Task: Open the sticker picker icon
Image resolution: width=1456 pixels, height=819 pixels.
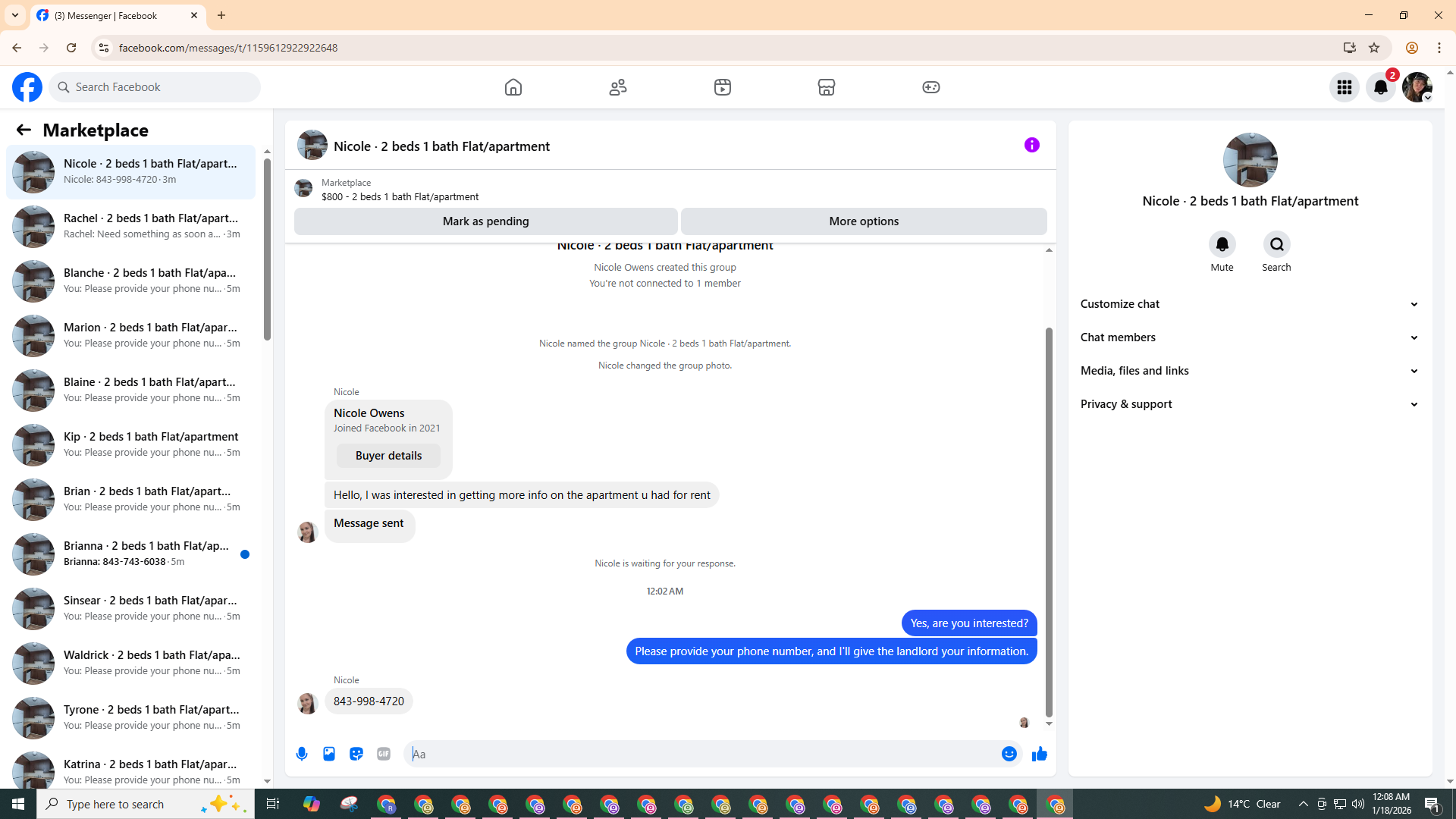Action: [356, 754]
